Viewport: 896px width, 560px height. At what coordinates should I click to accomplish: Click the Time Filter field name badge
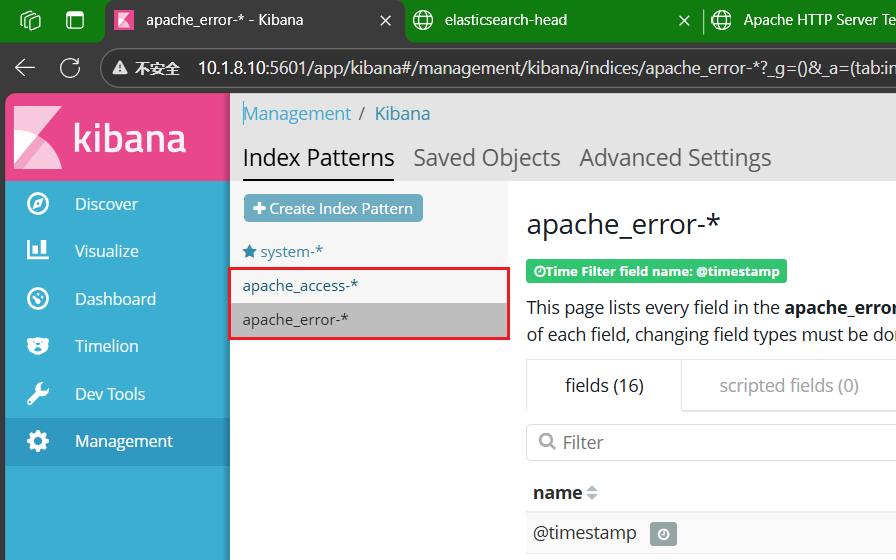click(656, 271)
